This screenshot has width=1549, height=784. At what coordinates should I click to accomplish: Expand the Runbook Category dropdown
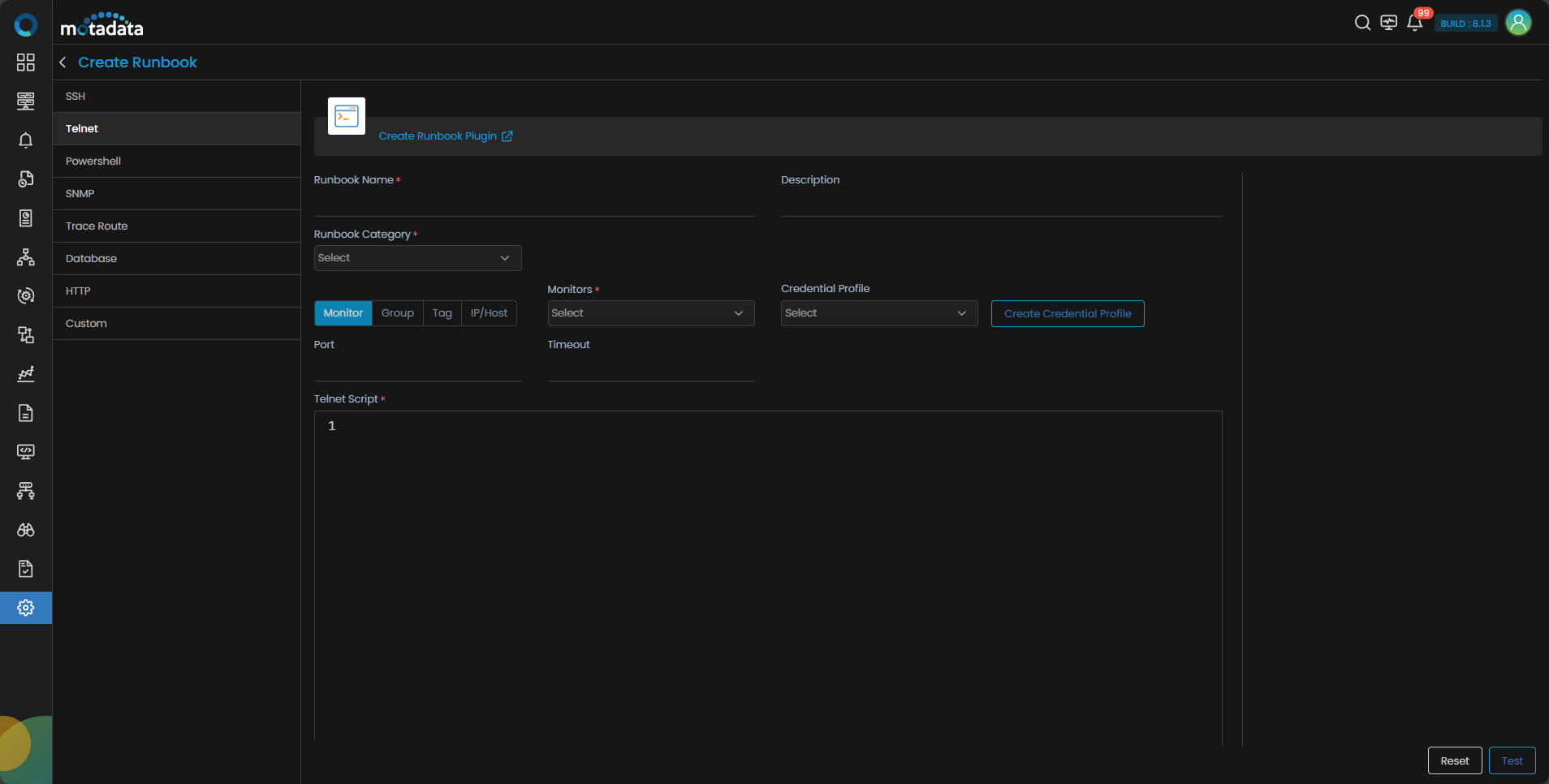click(x=417, y=258)
